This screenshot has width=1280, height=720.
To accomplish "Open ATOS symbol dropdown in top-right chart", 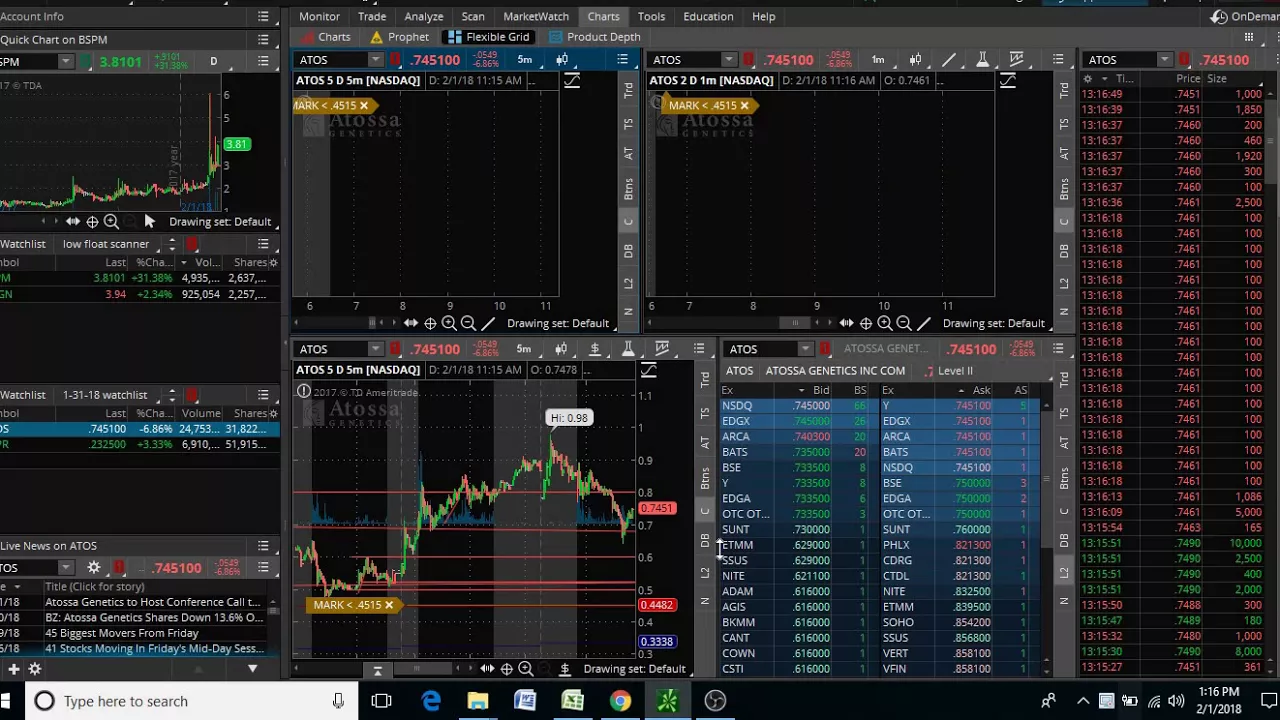I will coord(729,60).
